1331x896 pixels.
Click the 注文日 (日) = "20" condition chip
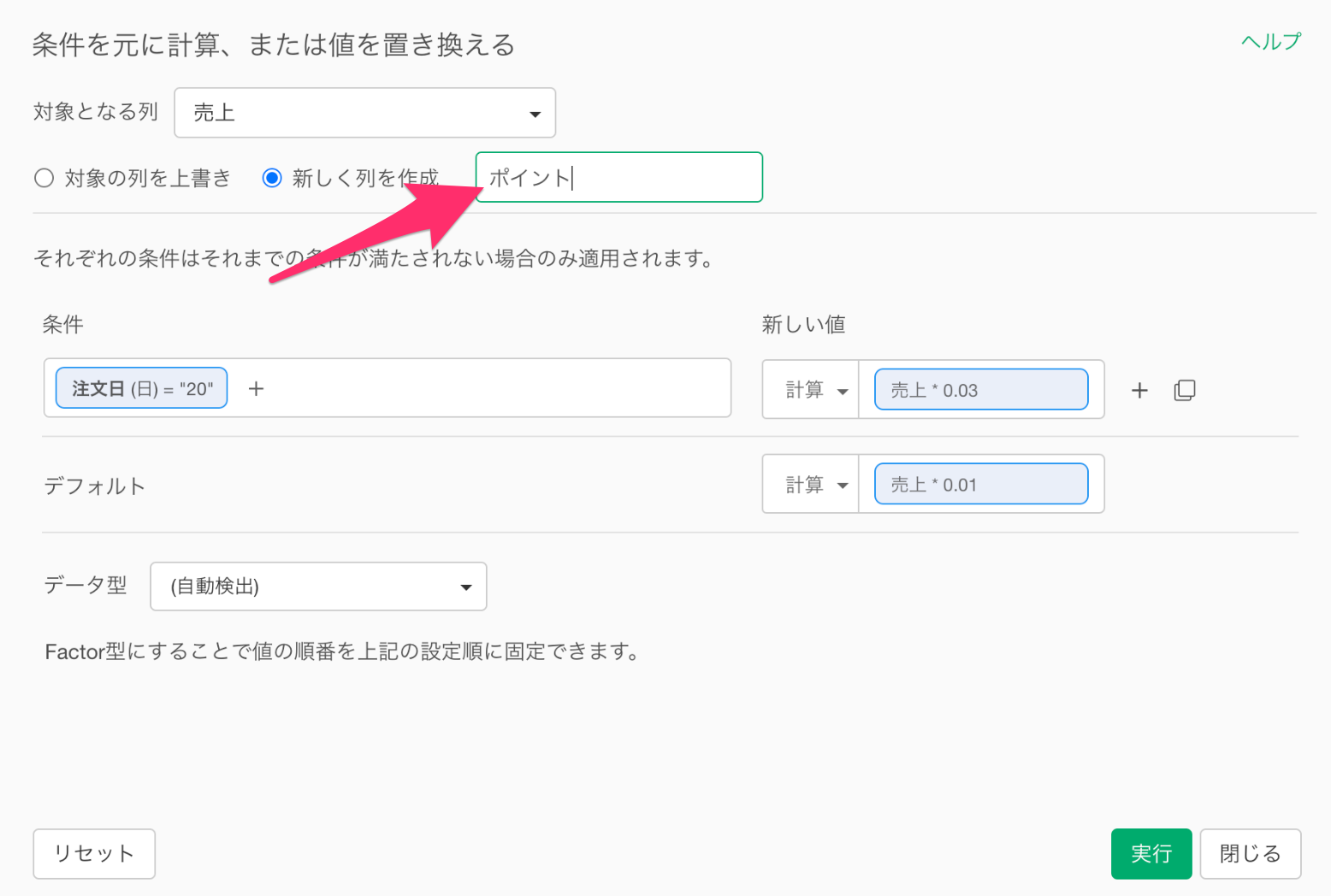[141, 389]
